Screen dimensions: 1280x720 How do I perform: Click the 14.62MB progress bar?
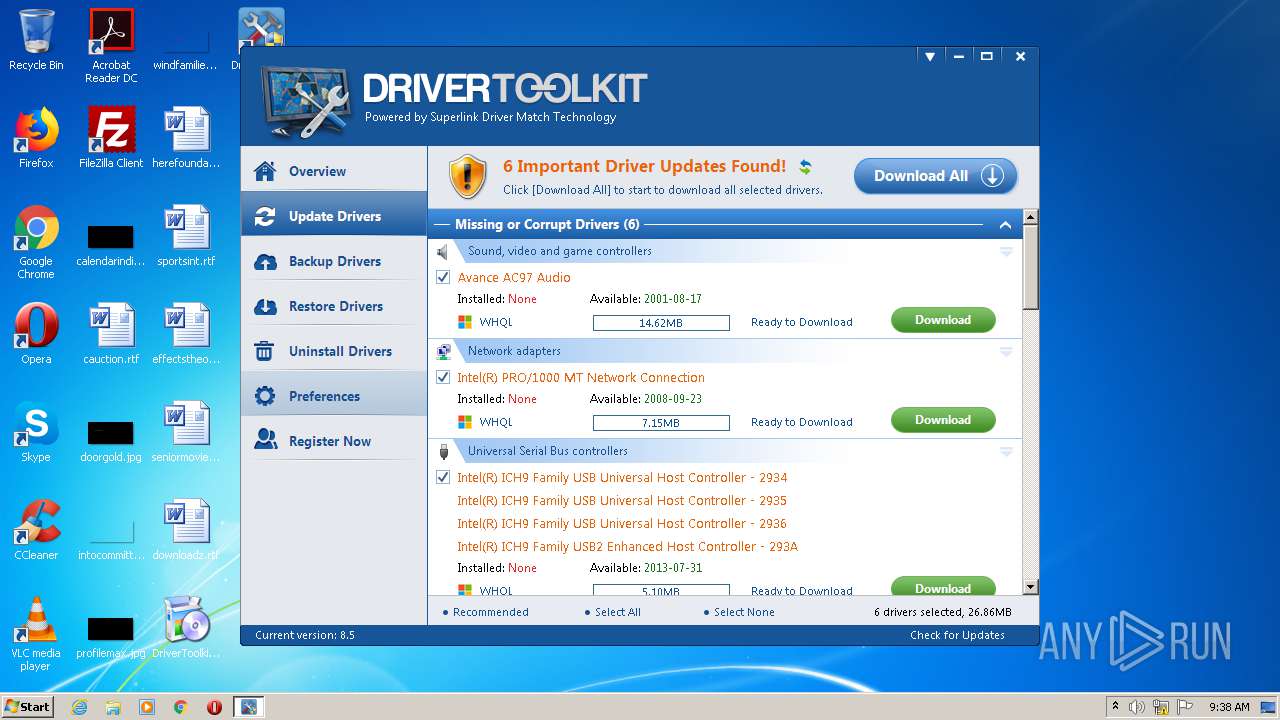[x=661, y=323]
